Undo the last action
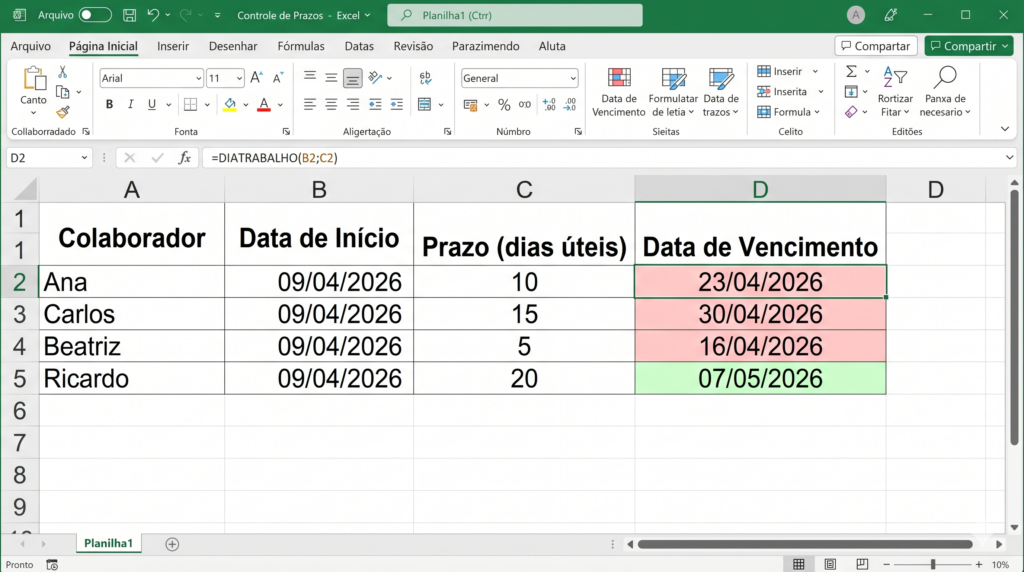The width and height of the screenshot is (1024, 572). coord(153,15)
